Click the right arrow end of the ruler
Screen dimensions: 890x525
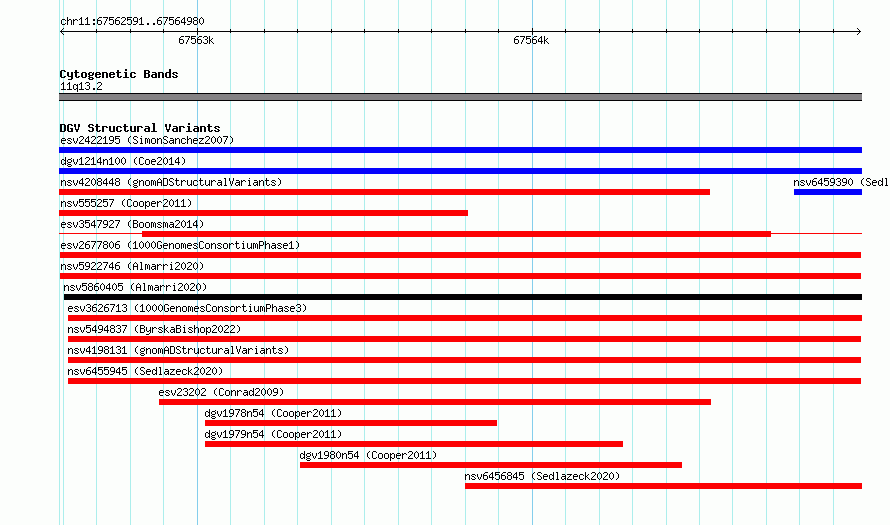coord(859,32)
